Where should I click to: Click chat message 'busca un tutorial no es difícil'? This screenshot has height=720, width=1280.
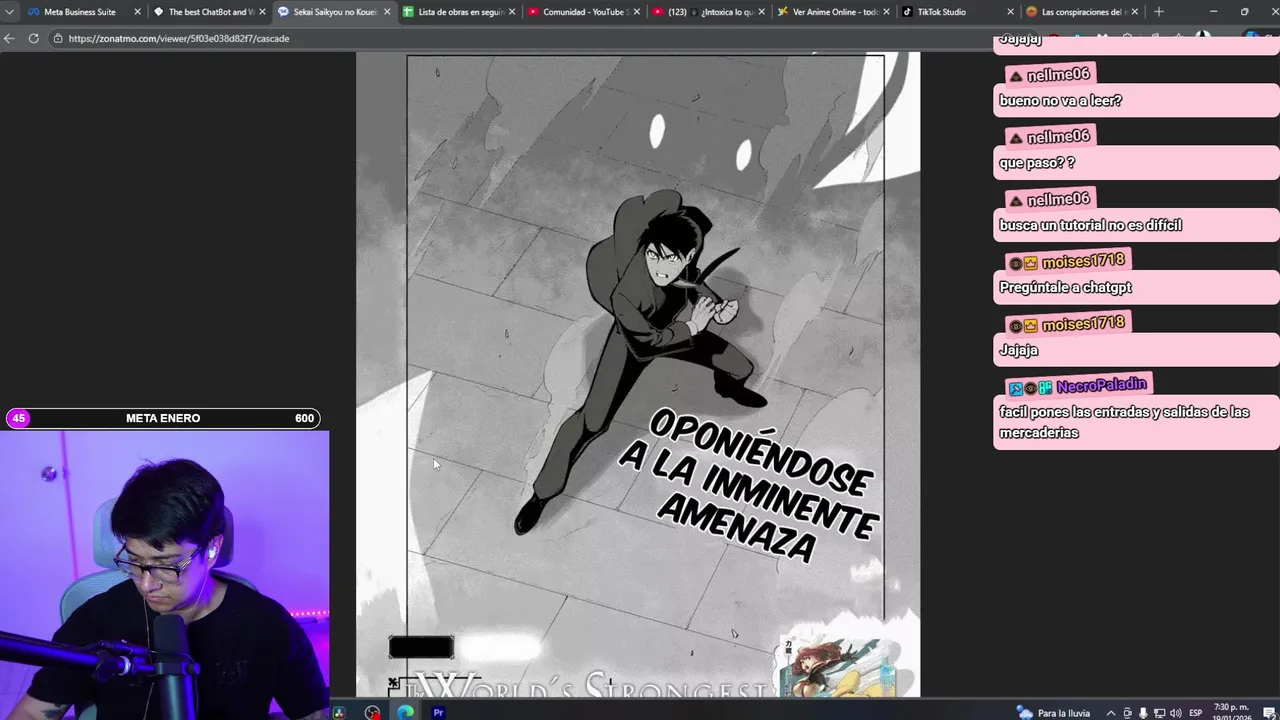pos(1136,226)
